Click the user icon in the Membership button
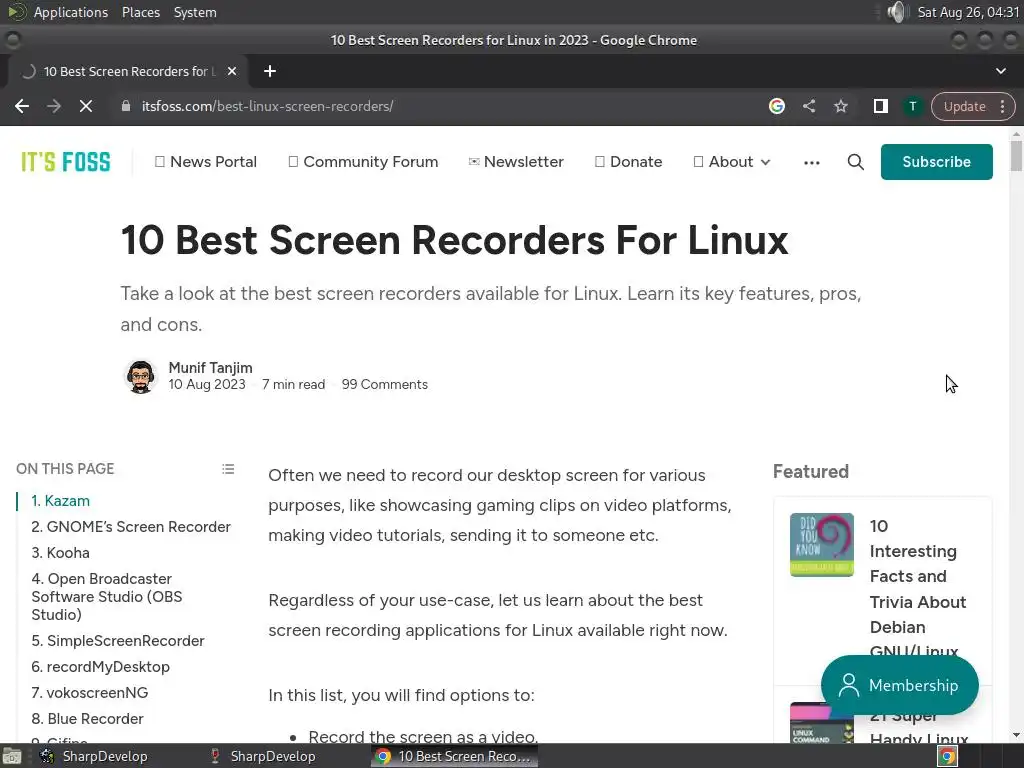 (x=848, y=685)
